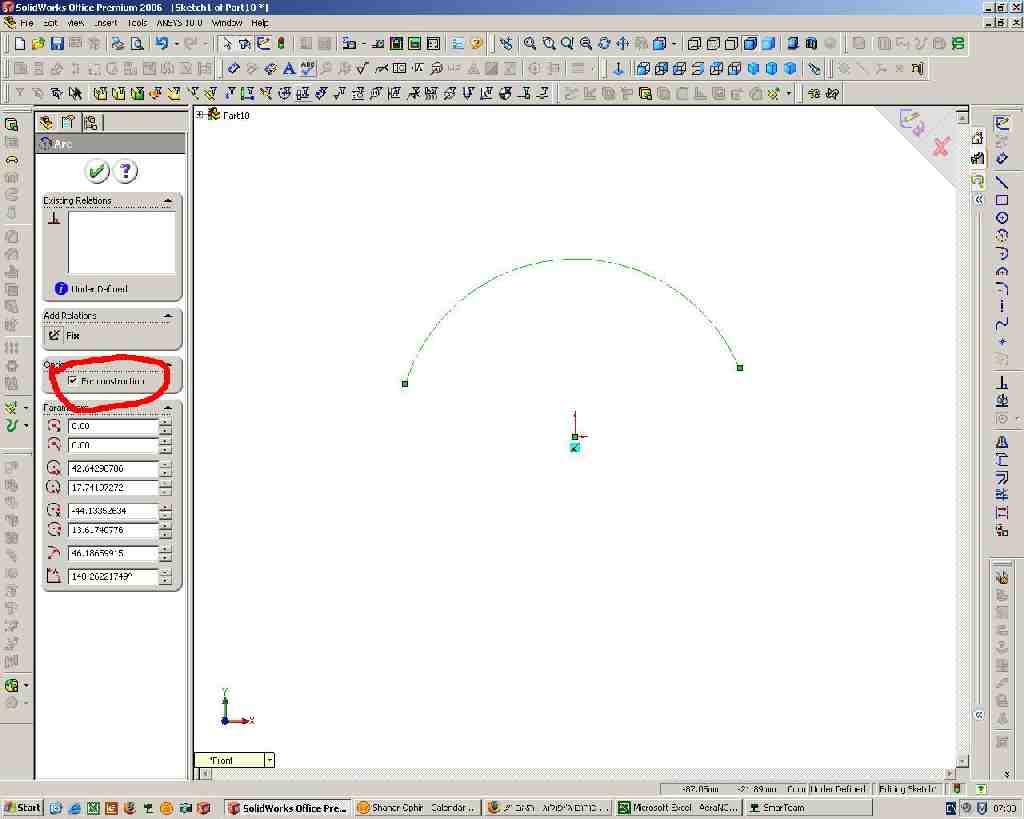Increment the arc angle spinner
The image size is (1024, 819).
point(165,572)
